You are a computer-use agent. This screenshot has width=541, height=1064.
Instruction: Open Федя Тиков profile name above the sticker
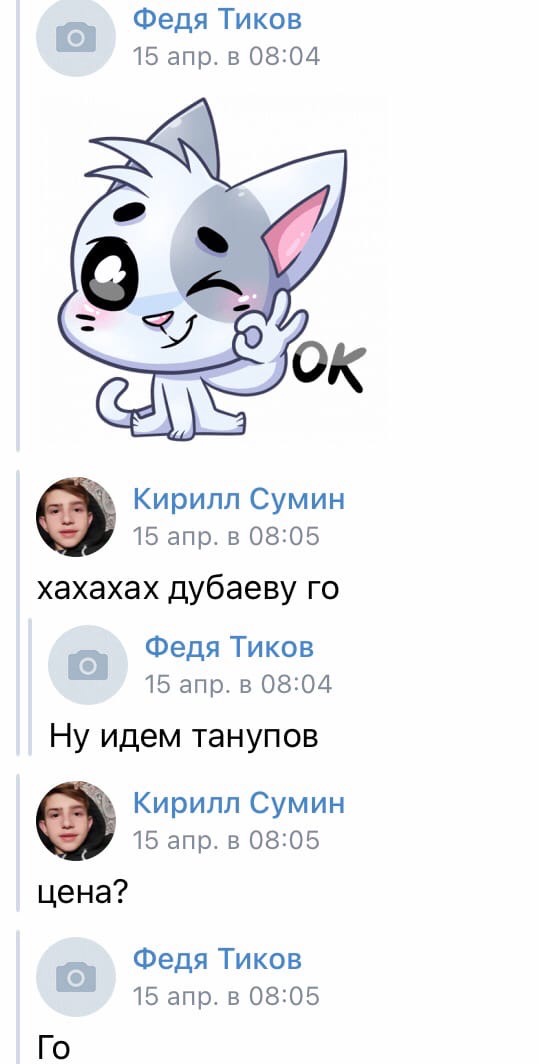[217, 20]
